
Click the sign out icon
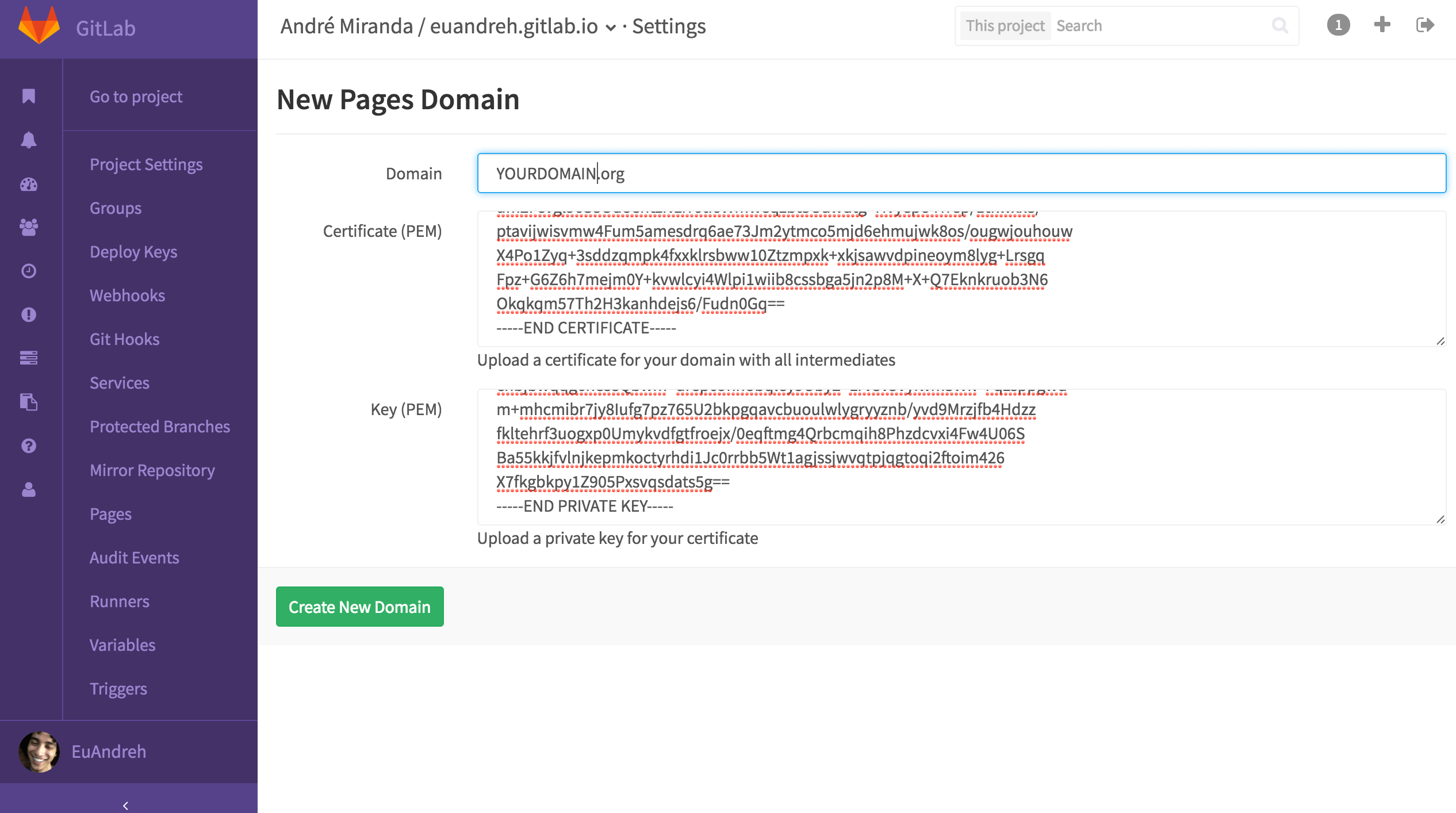[x=1426, y=25]
